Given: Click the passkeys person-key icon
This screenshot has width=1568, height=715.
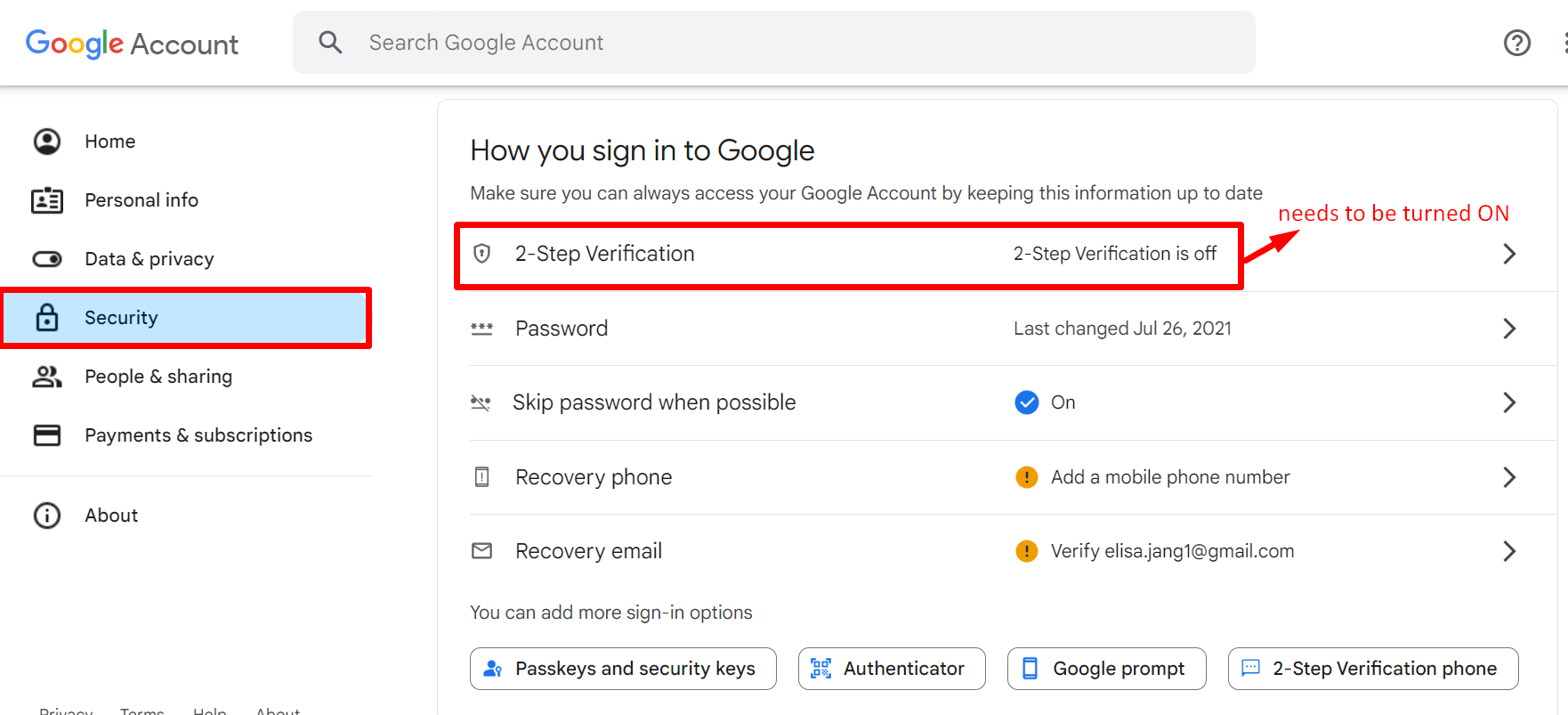Looking at the screenshot, I should point(492,669).
